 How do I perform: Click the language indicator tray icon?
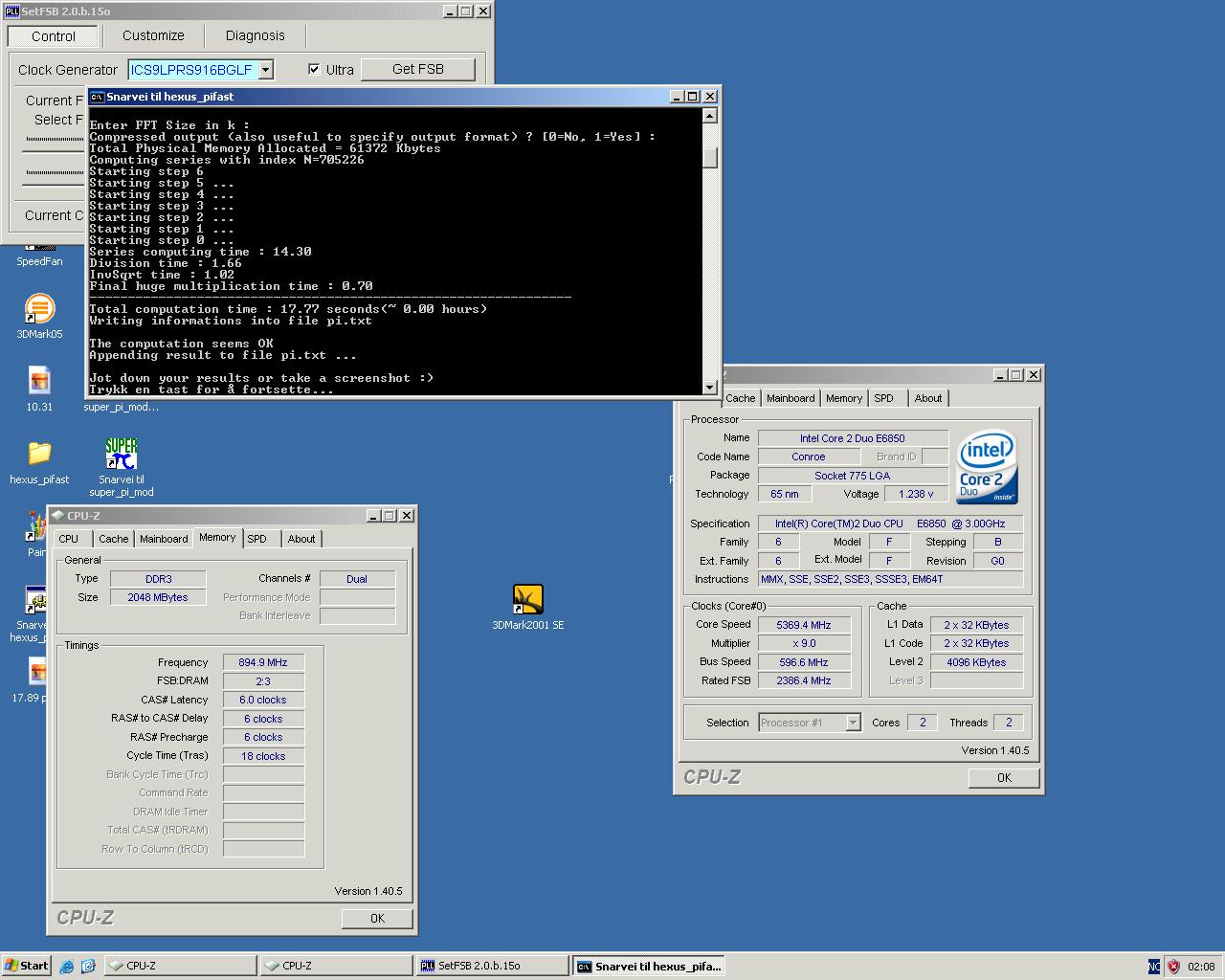tap(1154, 967)
